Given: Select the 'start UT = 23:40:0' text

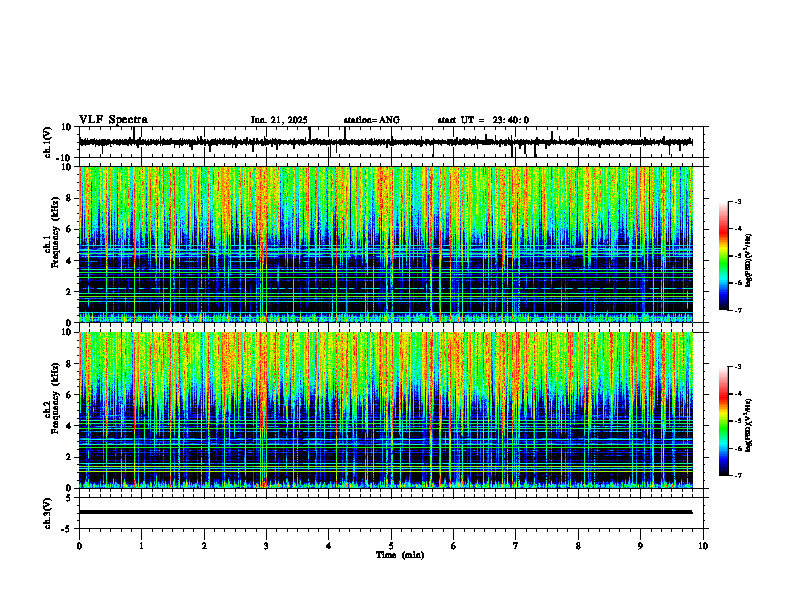Looking at the screenshot, I should pyautogui.click(x=483, y=120).
